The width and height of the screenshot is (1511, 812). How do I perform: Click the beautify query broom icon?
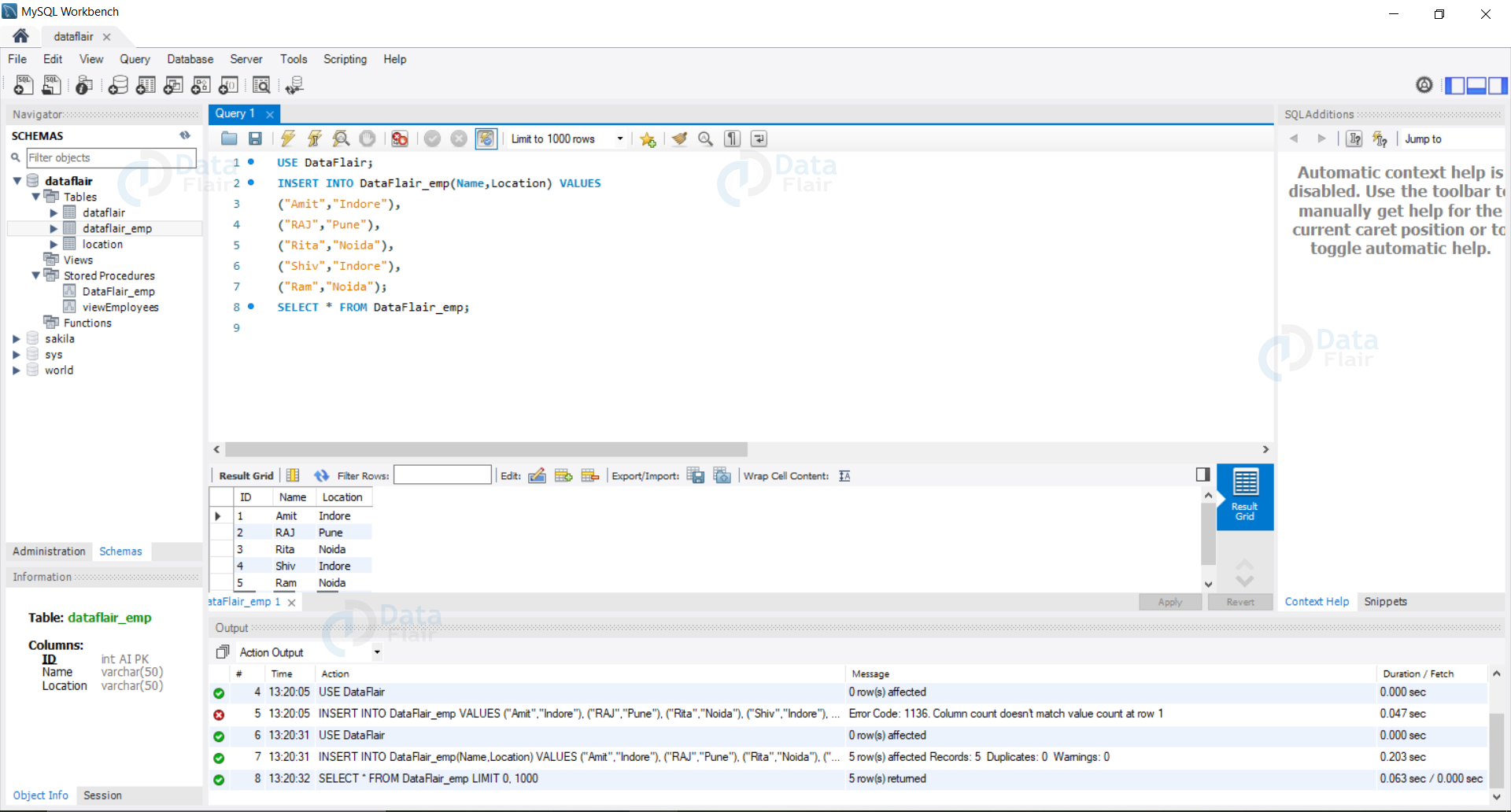click(x=679, y=138)
